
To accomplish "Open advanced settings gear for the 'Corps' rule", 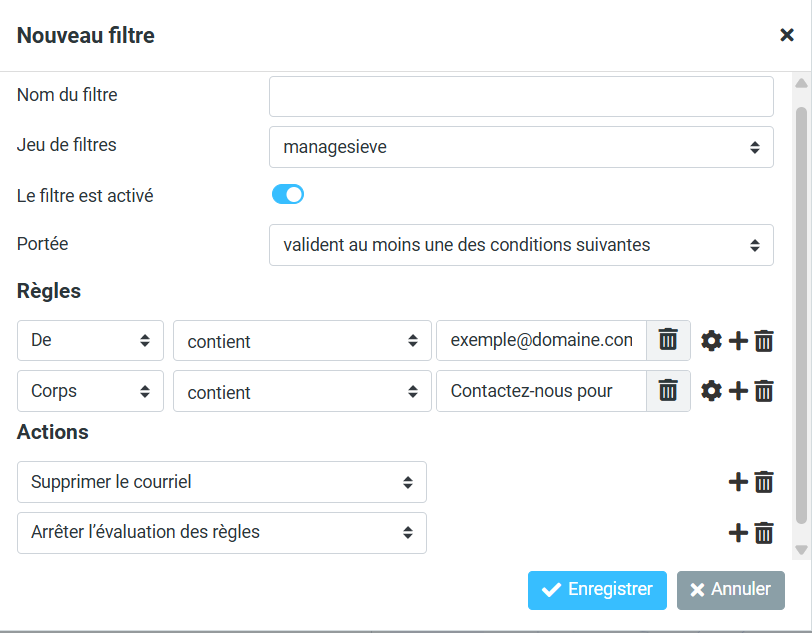I will point(711,391).
